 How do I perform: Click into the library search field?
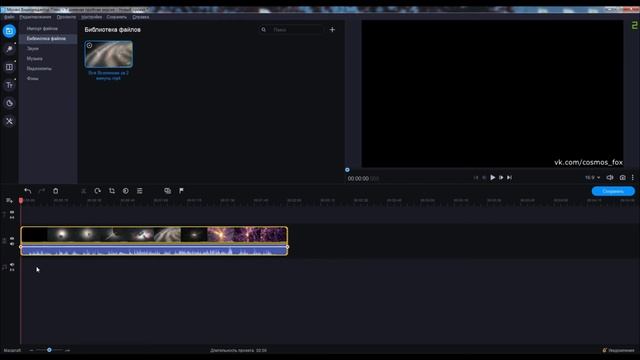[297, 29]
